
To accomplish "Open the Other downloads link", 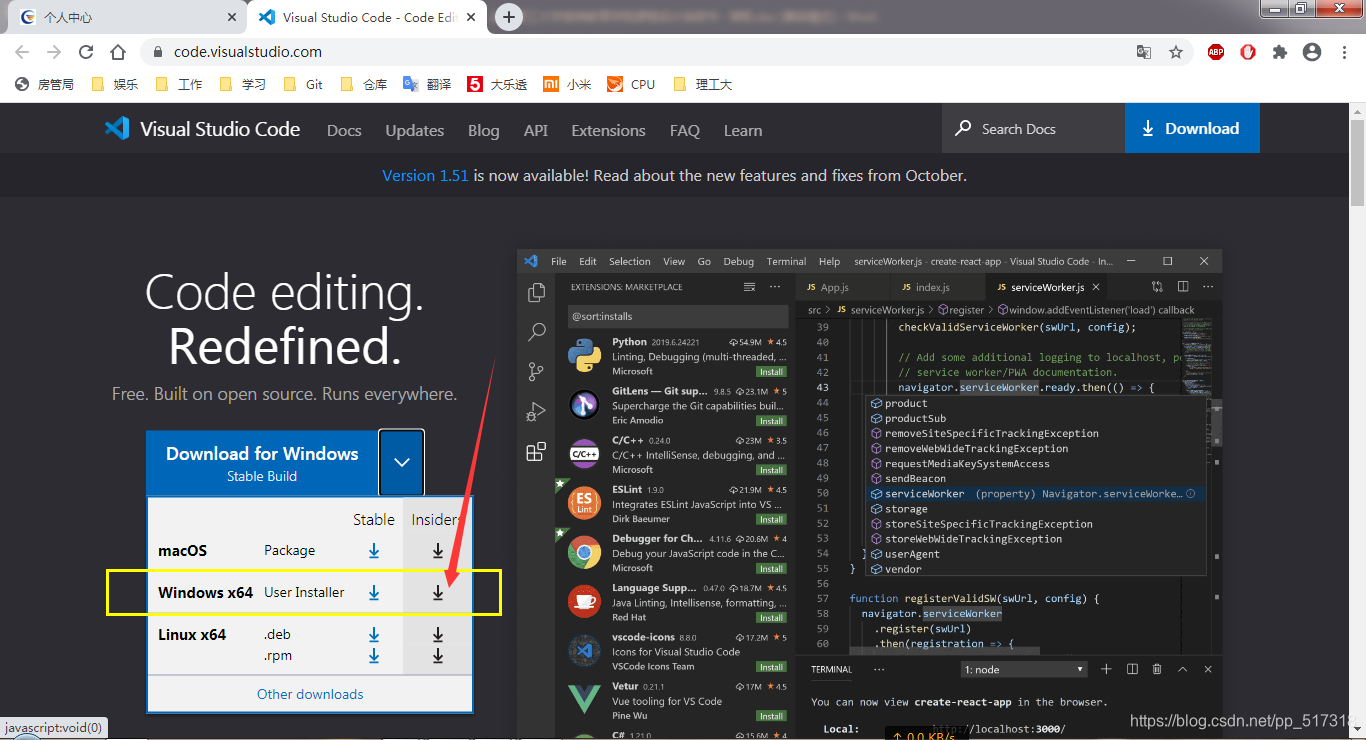I will coord(310,694).
